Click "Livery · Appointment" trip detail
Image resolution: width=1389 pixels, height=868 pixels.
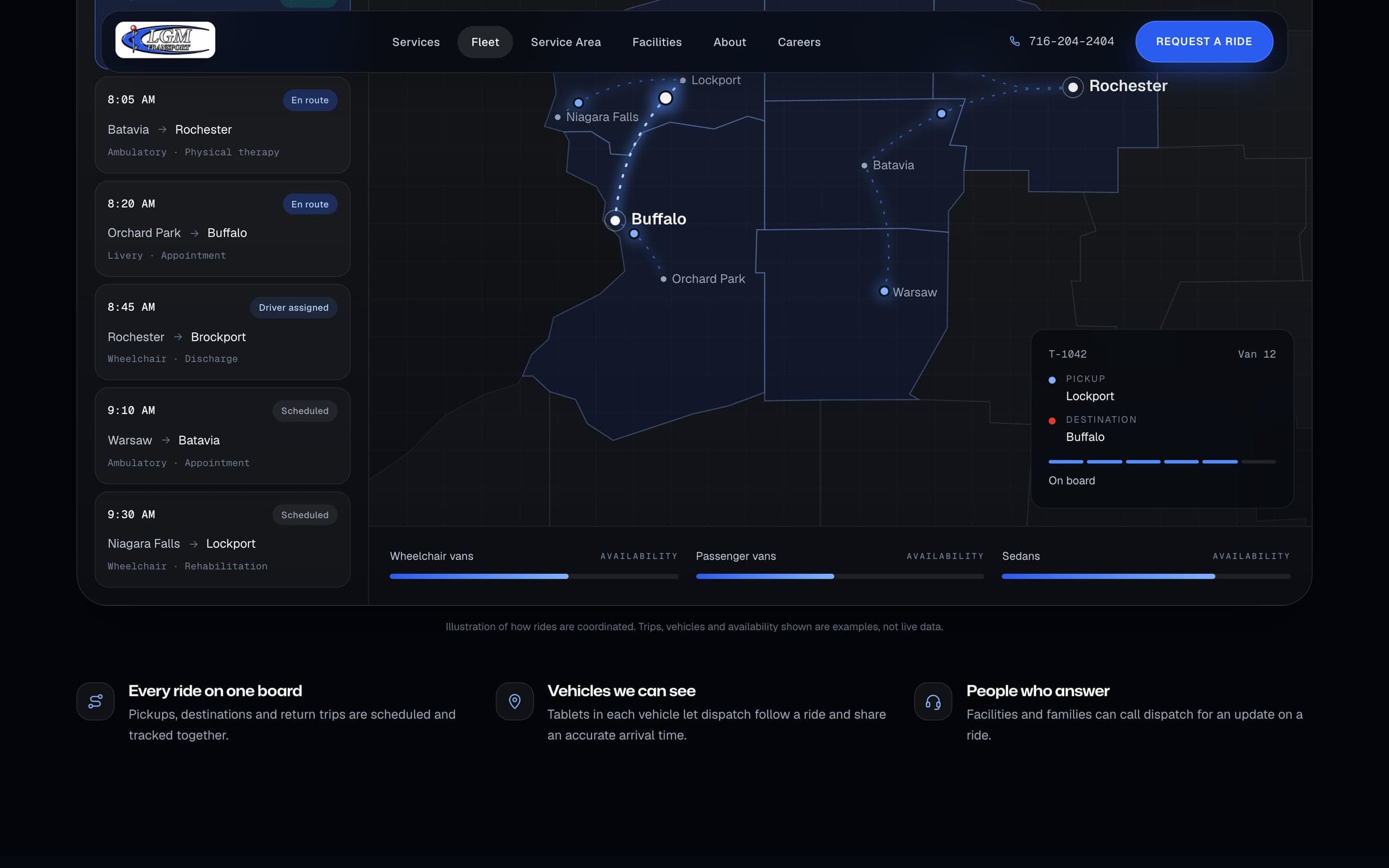(x=167, y=256)
